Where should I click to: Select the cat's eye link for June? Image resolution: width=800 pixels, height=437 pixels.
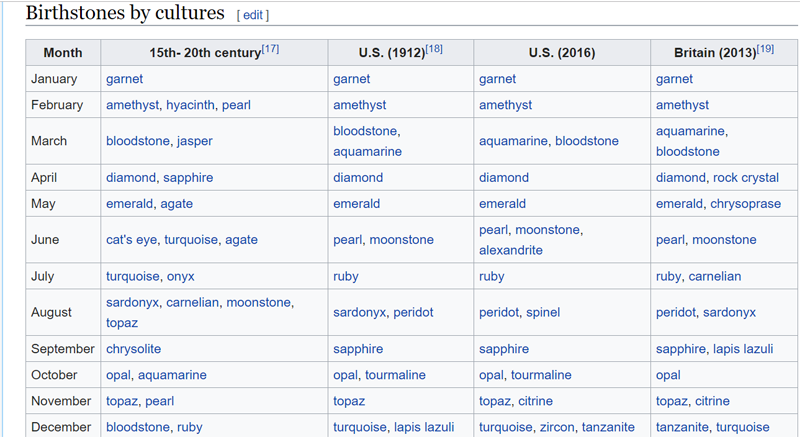coord(130,240)
